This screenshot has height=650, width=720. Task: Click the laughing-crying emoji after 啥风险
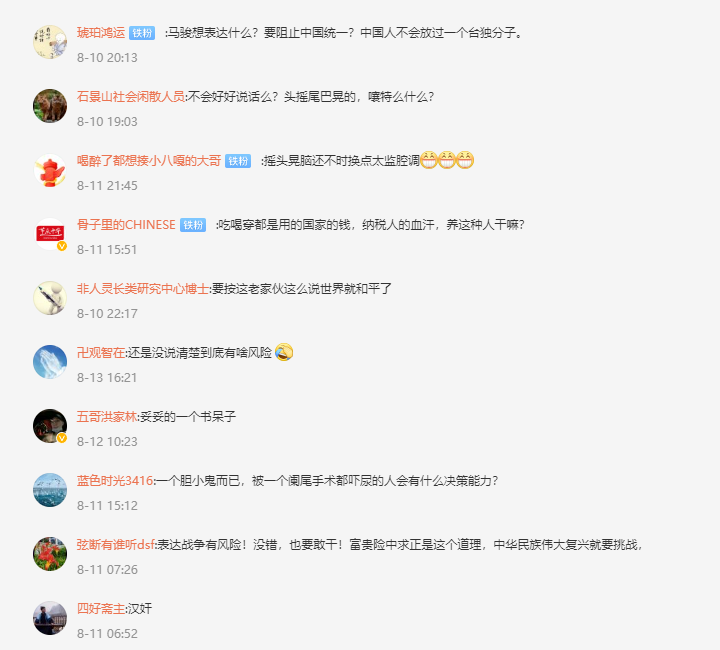pyautogui.click(x=284, y=353)
